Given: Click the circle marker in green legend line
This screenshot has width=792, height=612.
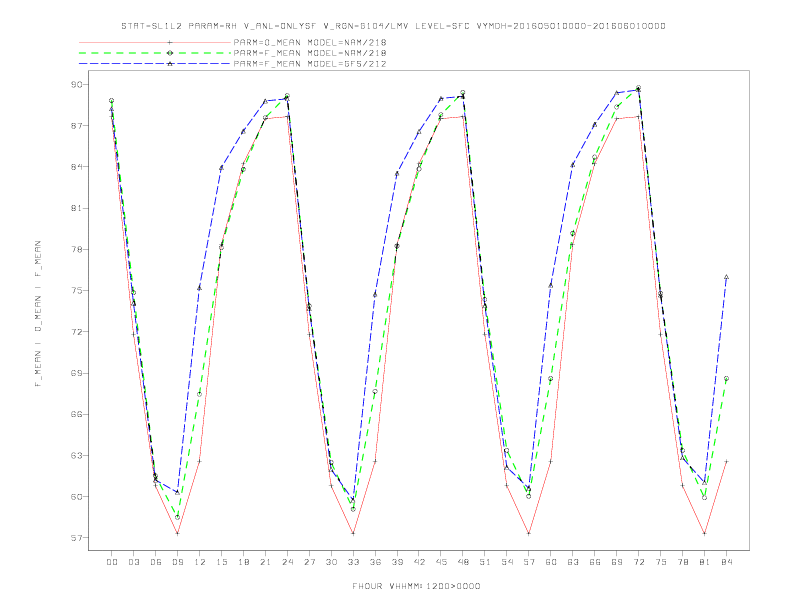Looking at the screenshot, I should point(170,53).
